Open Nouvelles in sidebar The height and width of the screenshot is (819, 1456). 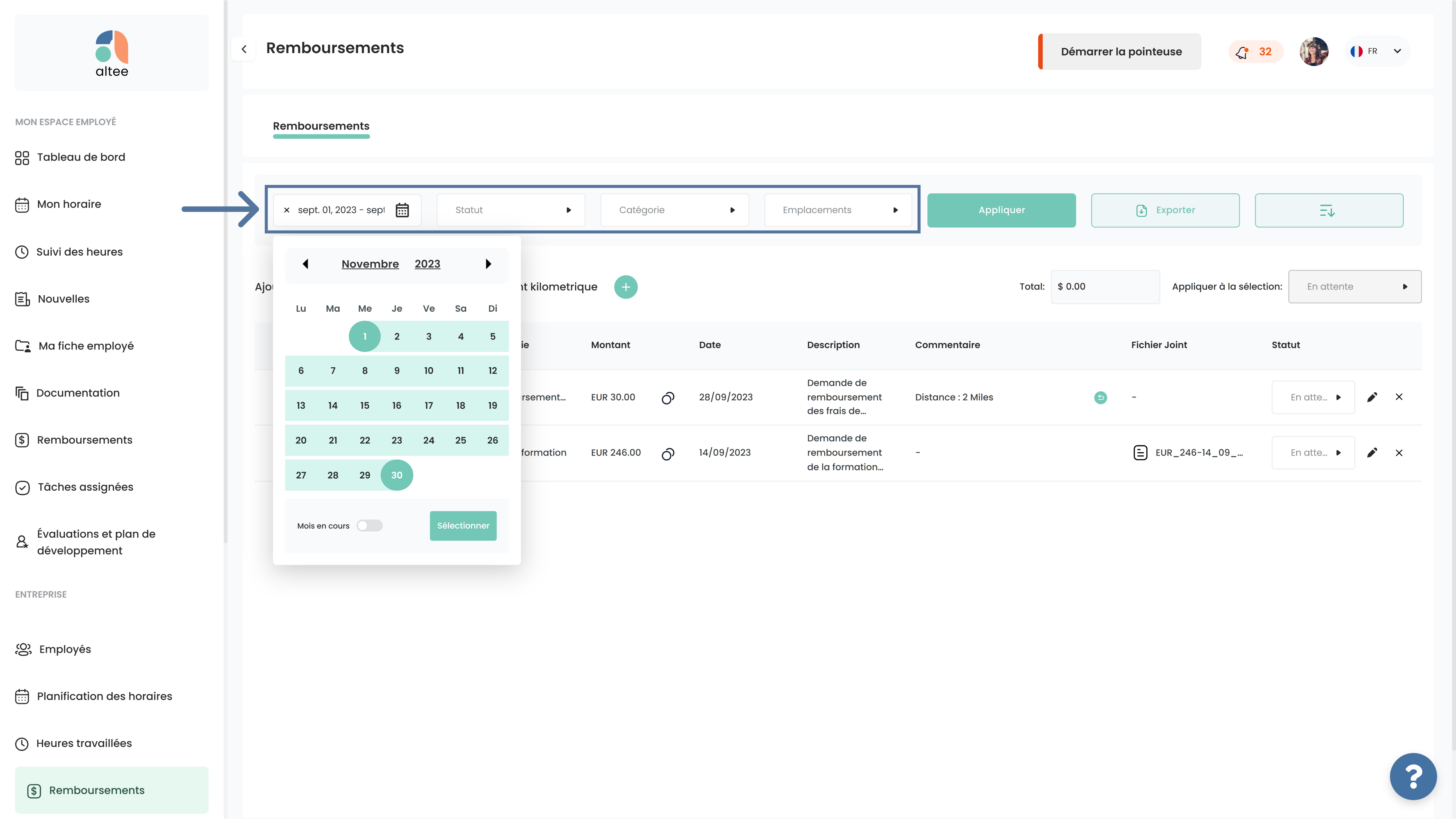point(53,299)
